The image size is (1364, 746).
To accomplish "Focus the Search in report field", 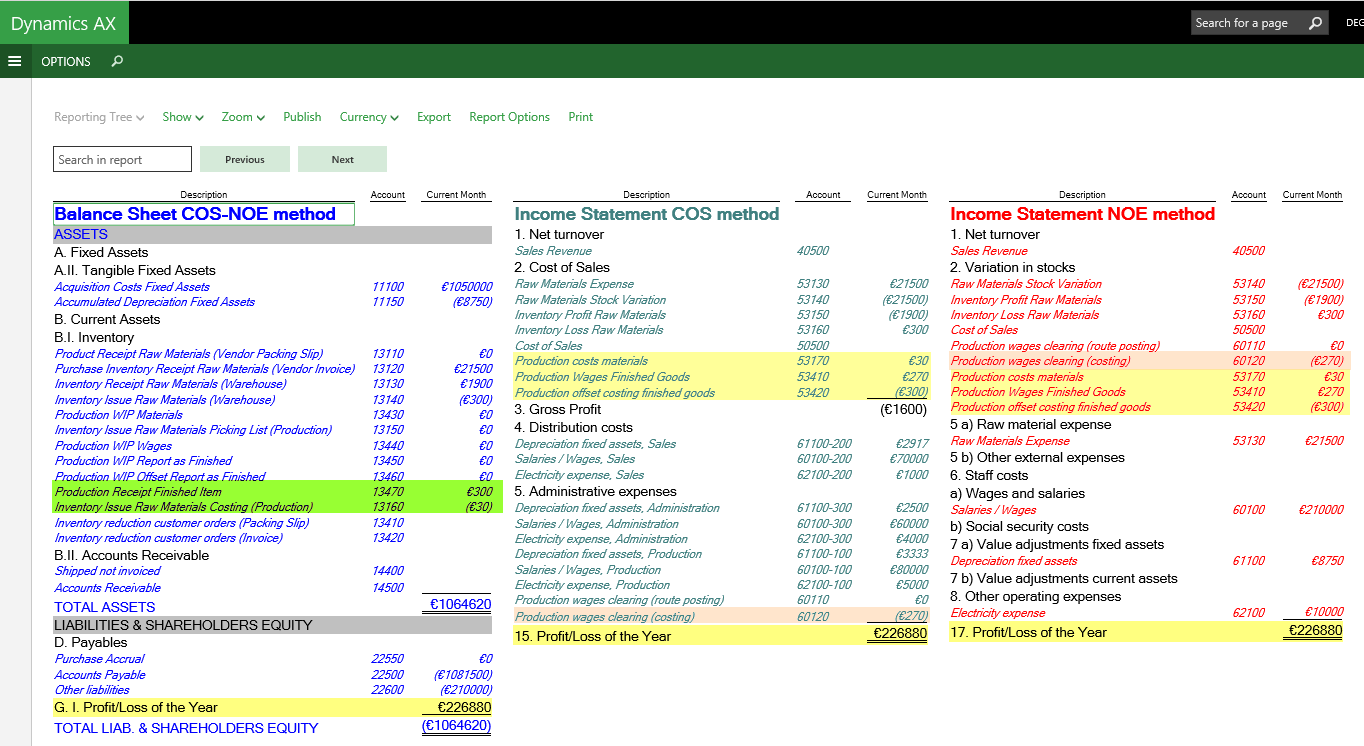I will [x=122, y=159].
